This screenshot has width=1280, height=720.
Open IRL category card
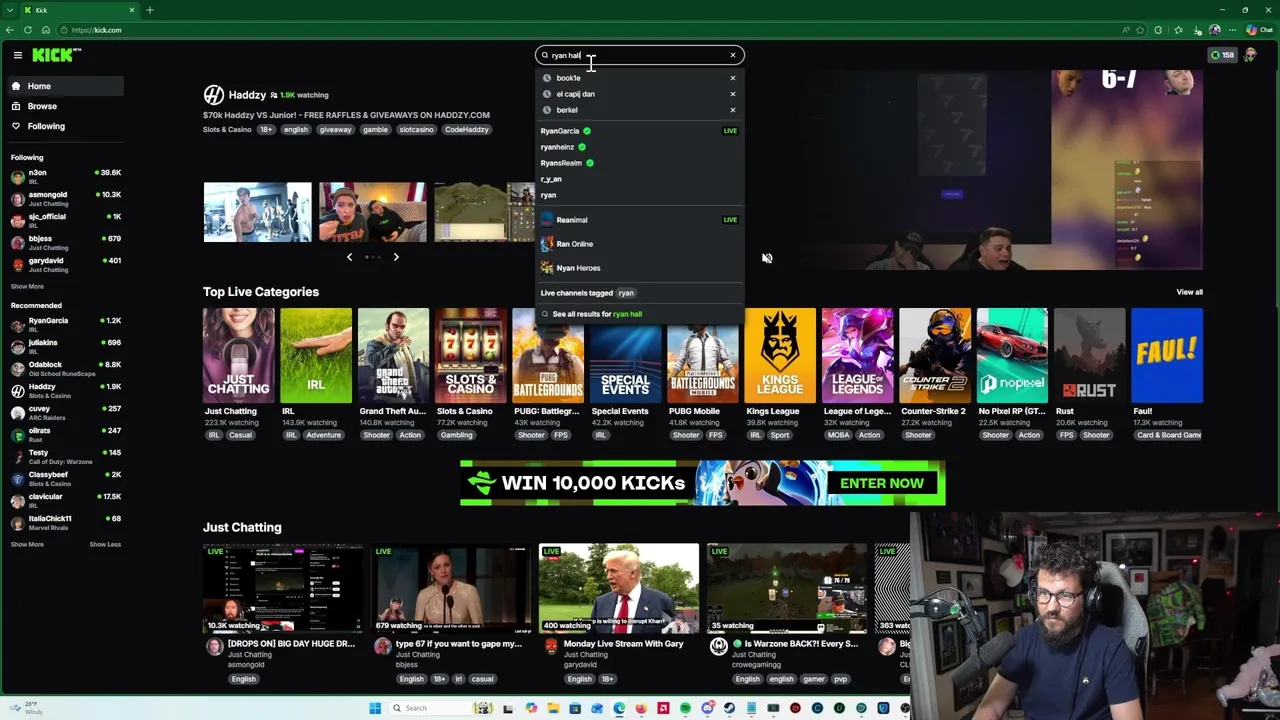pyautogui.click(x=316, y=355)
